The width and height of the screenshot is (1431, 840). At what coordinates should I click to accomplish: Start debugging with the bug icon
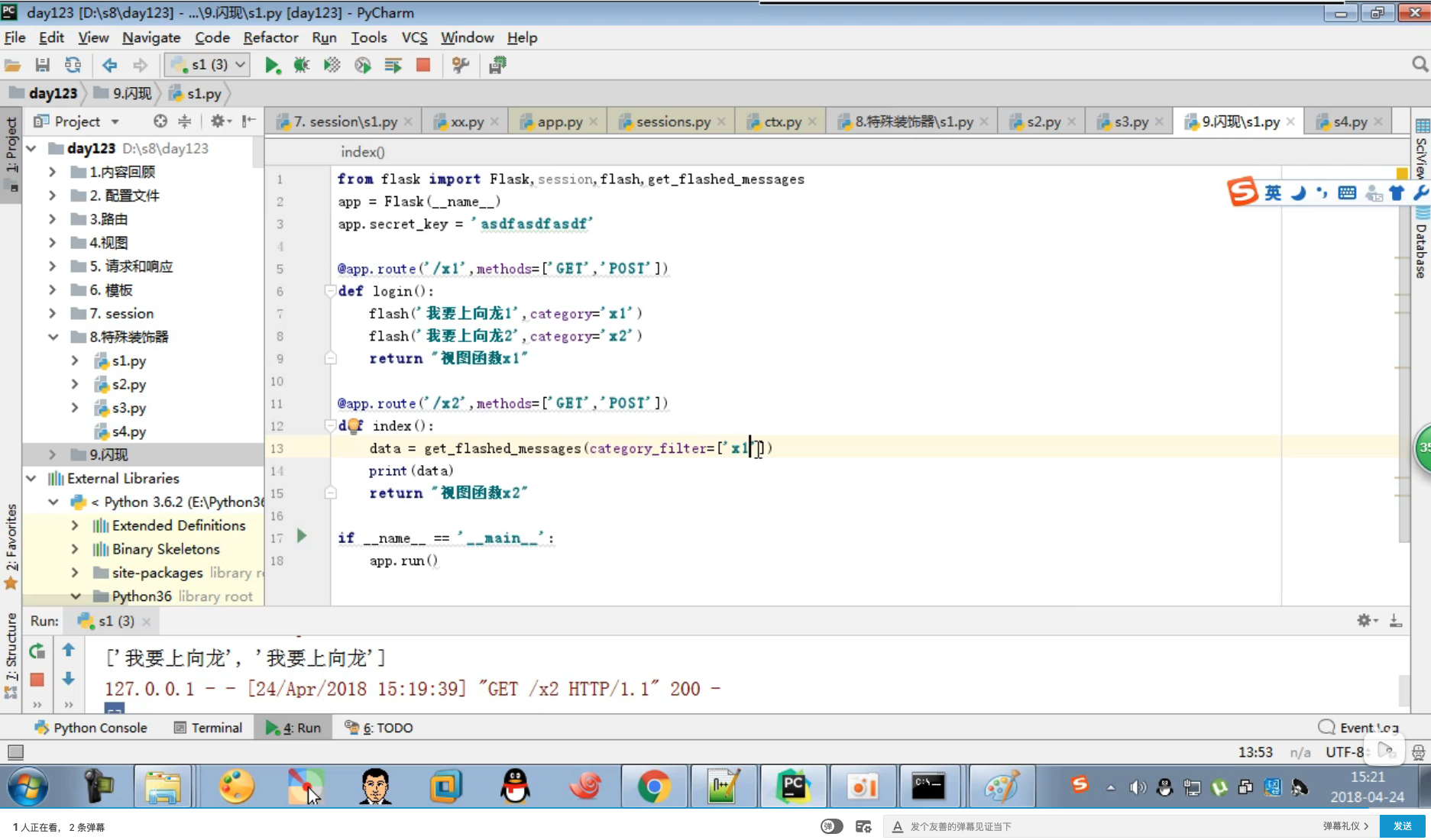pyautogui.click(x=302, y=65)
